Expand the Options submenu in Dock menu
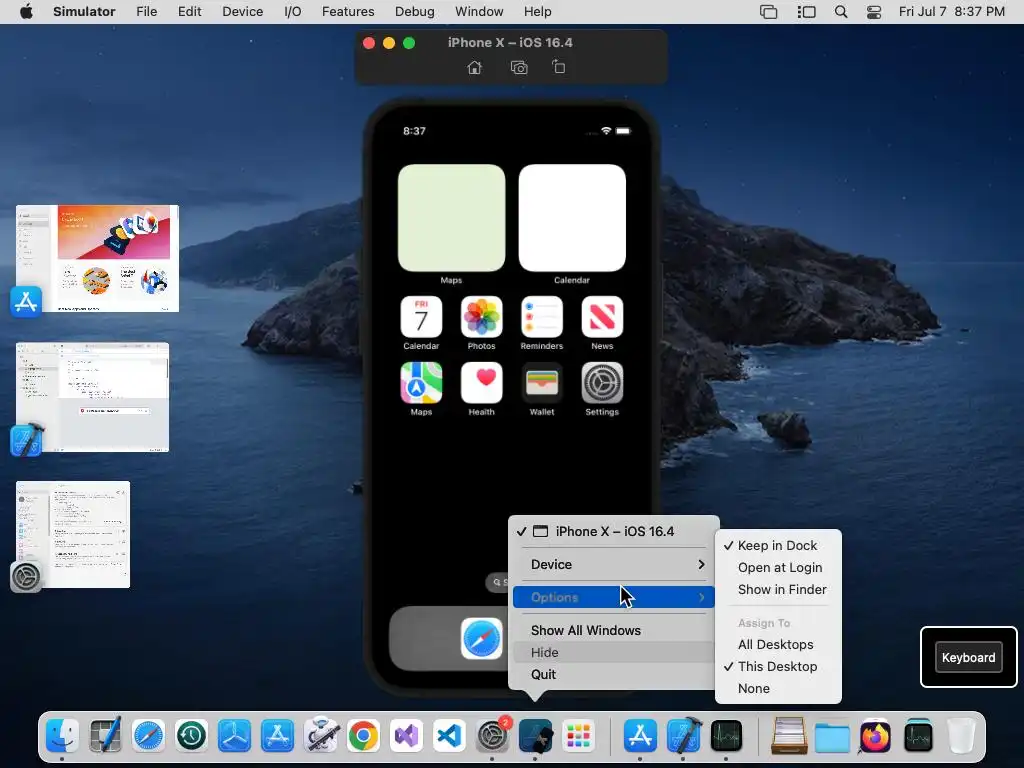The image size is (1024, 768). pos(614,597)
